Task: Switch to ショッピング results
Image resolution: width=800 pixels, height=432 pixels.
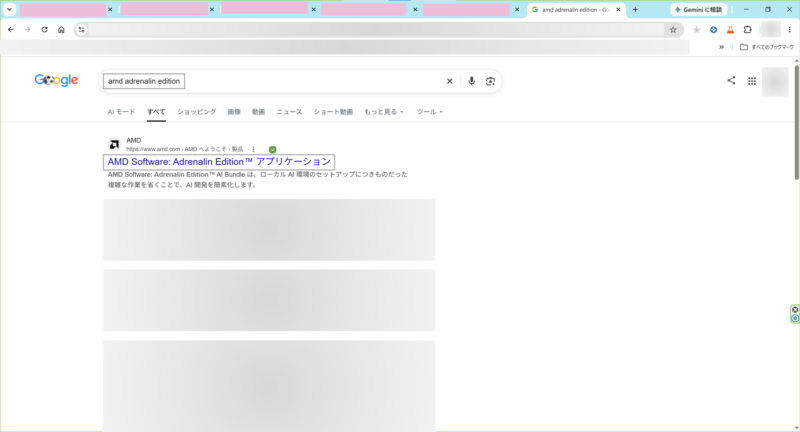Action: coord(196,112)
